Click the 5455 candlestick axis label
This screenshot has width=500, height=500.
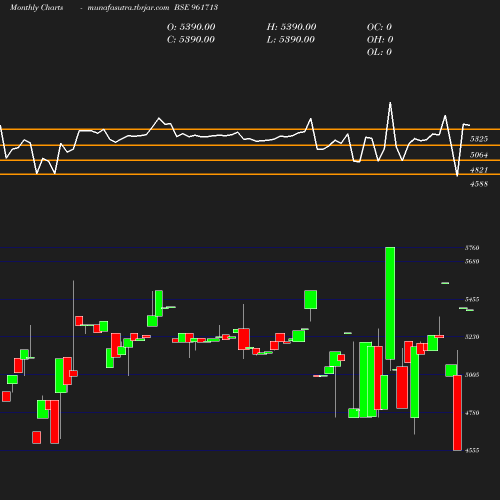tap(472, 299)
